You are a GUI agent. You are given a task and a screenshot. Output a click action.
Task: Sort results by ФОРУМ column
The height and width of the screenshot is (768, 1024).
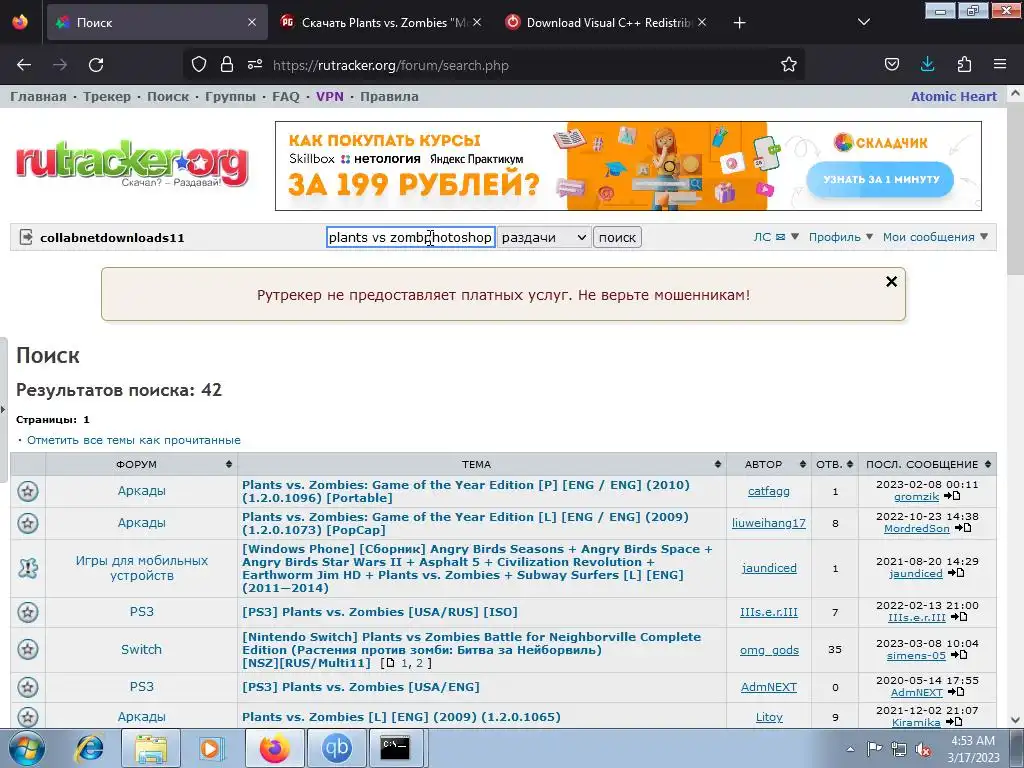pyautogui.click(x=141, y=464)
